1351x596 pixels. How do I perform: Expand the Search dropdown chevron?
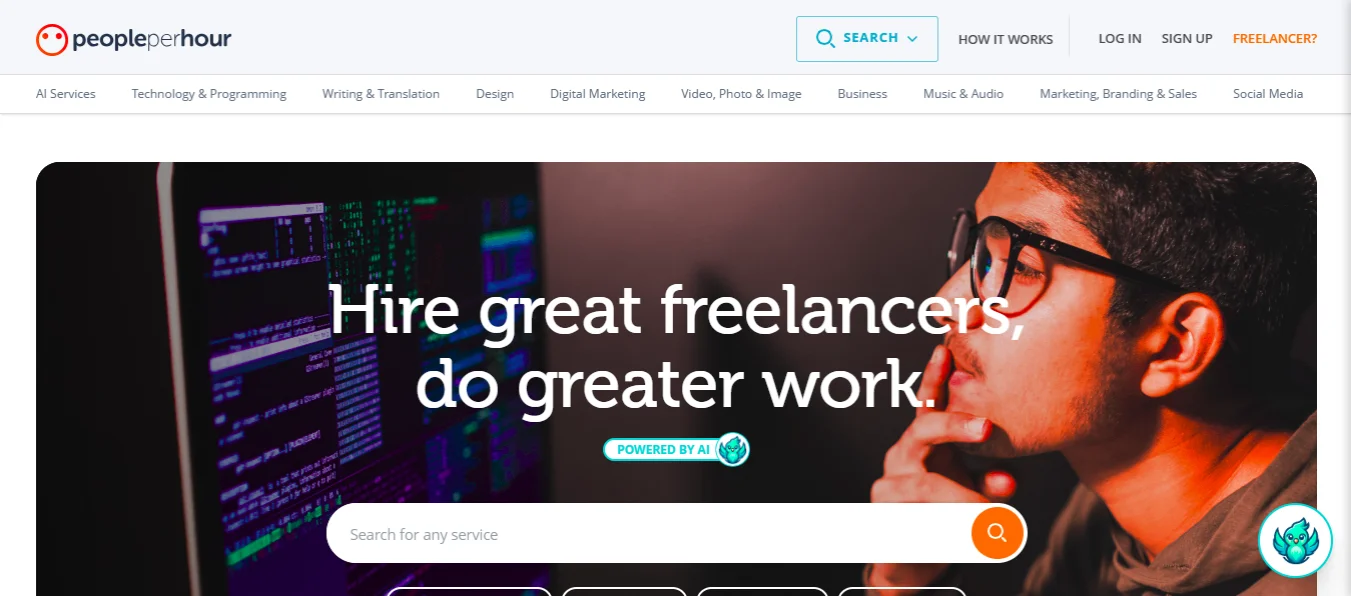912,39
